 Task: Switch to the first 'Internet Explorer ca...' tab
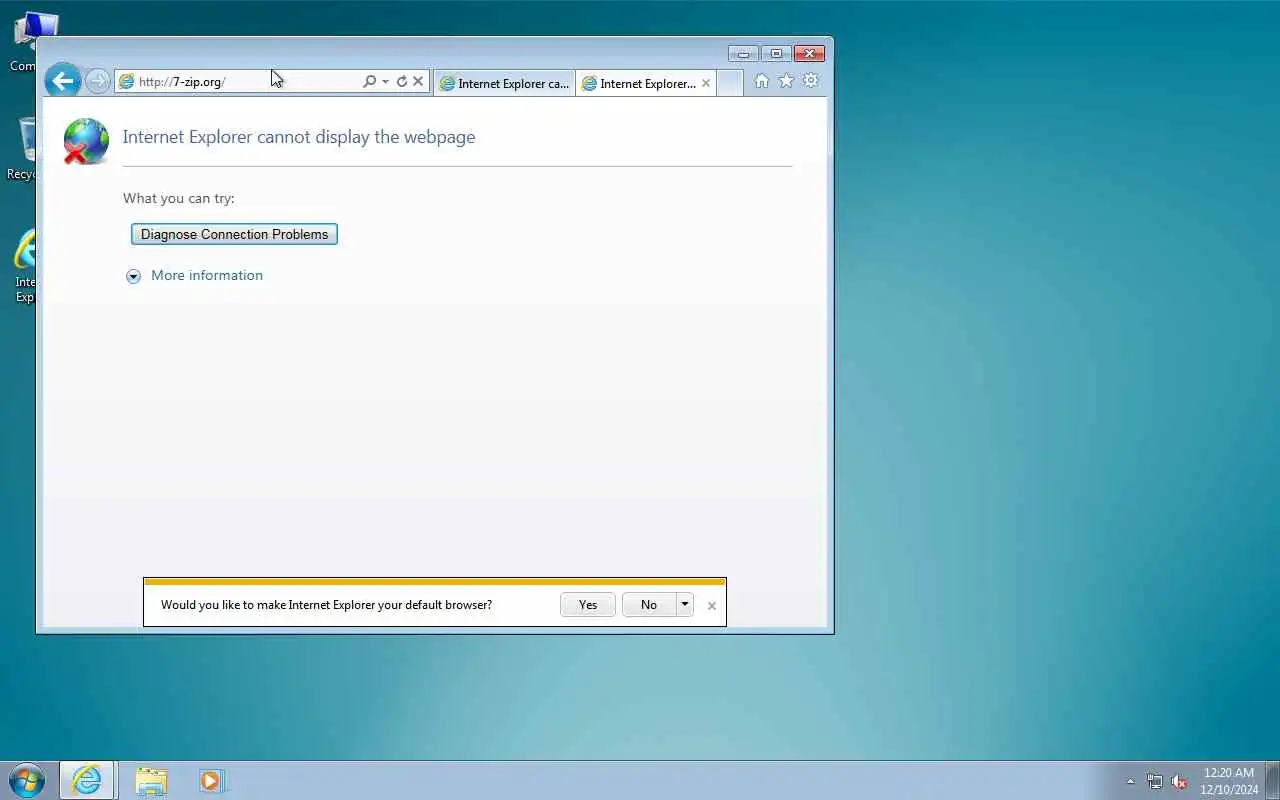point(505,84)
